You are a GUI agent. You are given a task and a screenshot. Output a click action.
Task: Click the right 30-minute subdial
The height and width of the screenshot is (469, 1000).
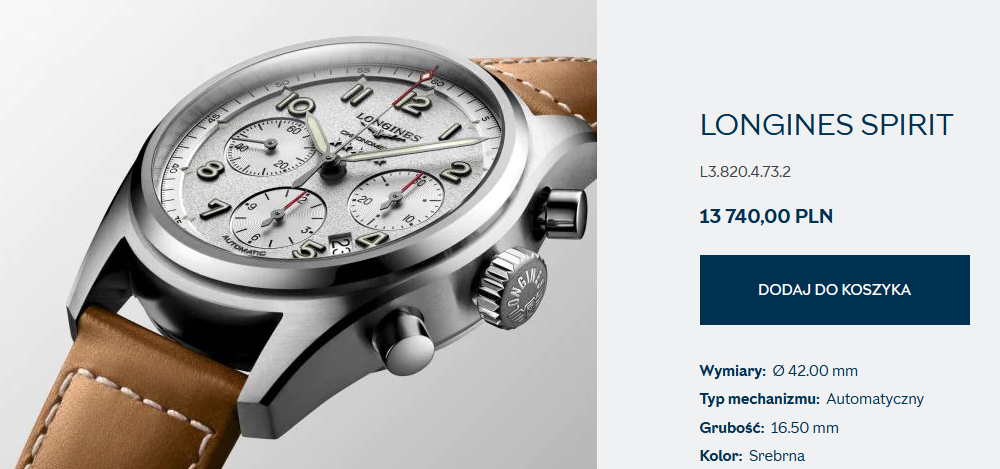[396, 199]
